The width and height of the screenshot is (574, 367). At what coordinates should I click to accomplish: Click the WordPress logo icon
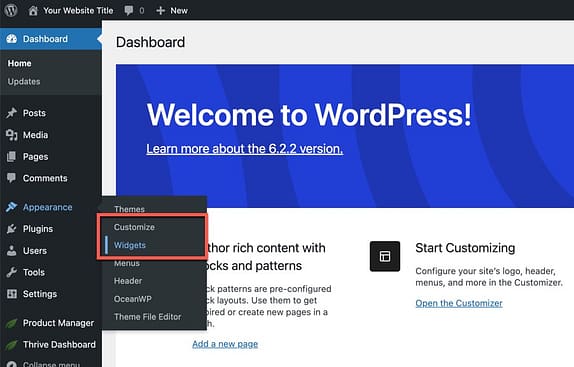[11, 10]
